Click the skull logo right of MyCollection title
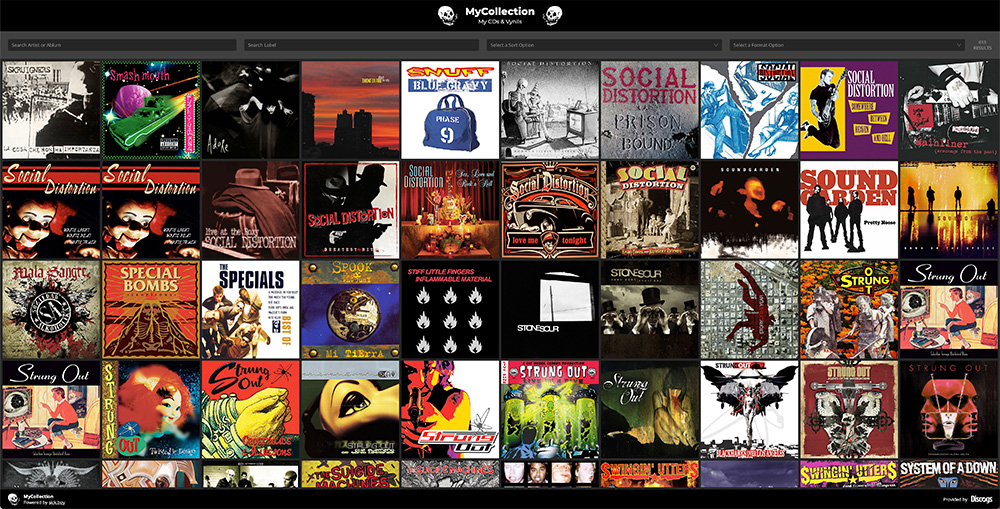Image resolution: width=1000 pixels, height=509 pixels. click(552, 15)
